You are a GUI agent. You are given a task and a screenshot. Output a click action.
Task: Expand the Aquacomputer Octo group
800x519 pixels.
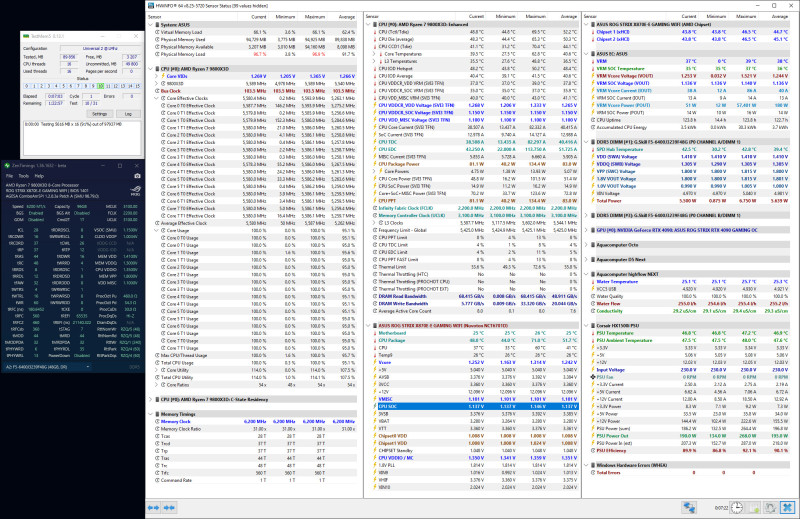pyautogui.click(x=586, y=245)
